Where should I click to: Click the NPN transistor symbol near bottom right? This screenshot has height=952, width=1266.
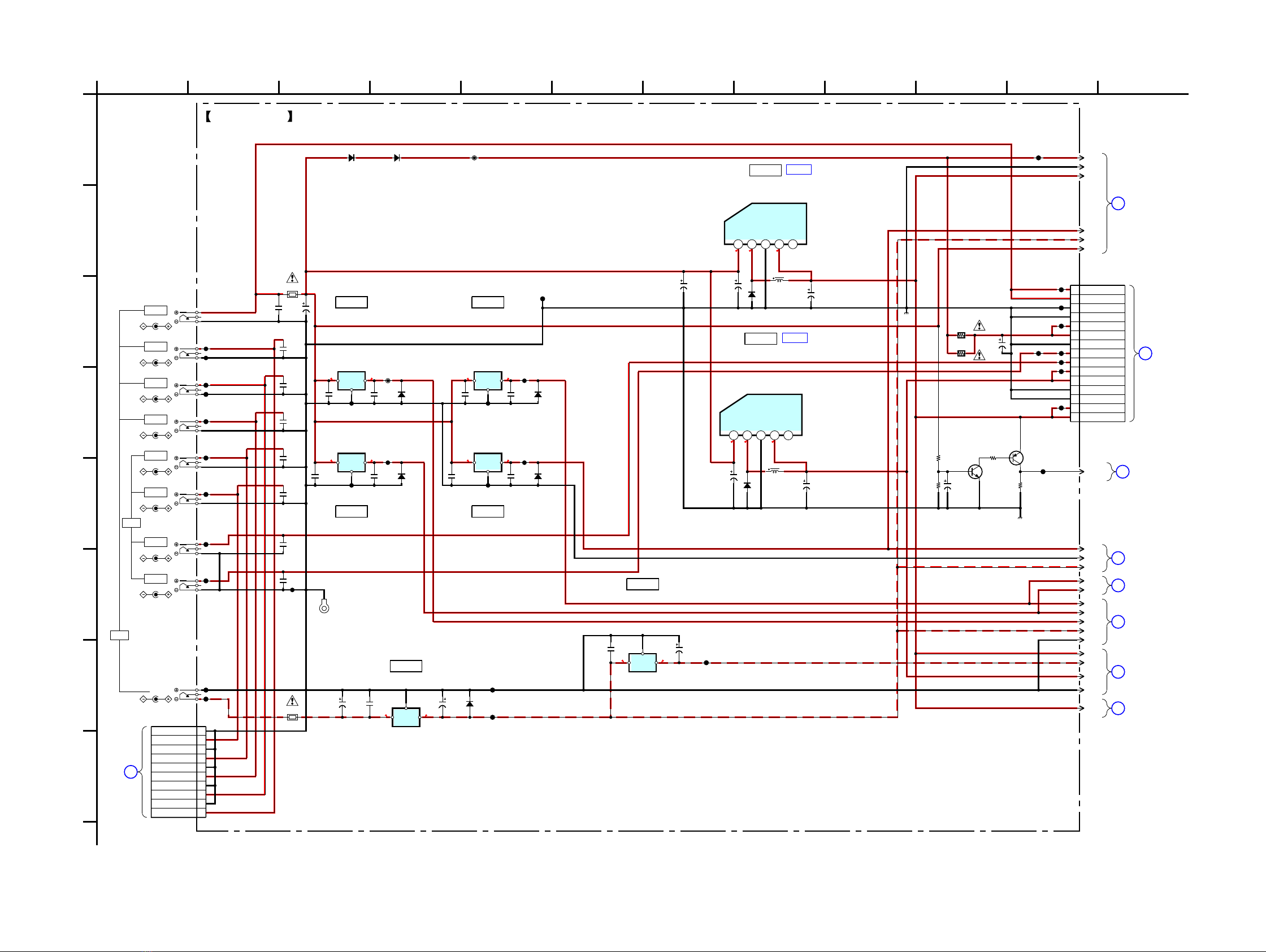[975, 471]
